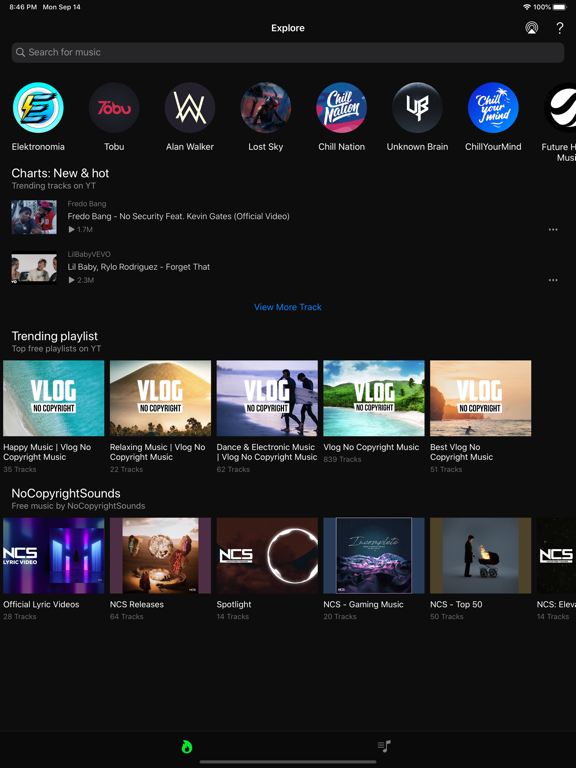This screenshot has height=768, width=576.
Task: Tap the 8:46 PM clock in status bar
Action: pos(23,7)
